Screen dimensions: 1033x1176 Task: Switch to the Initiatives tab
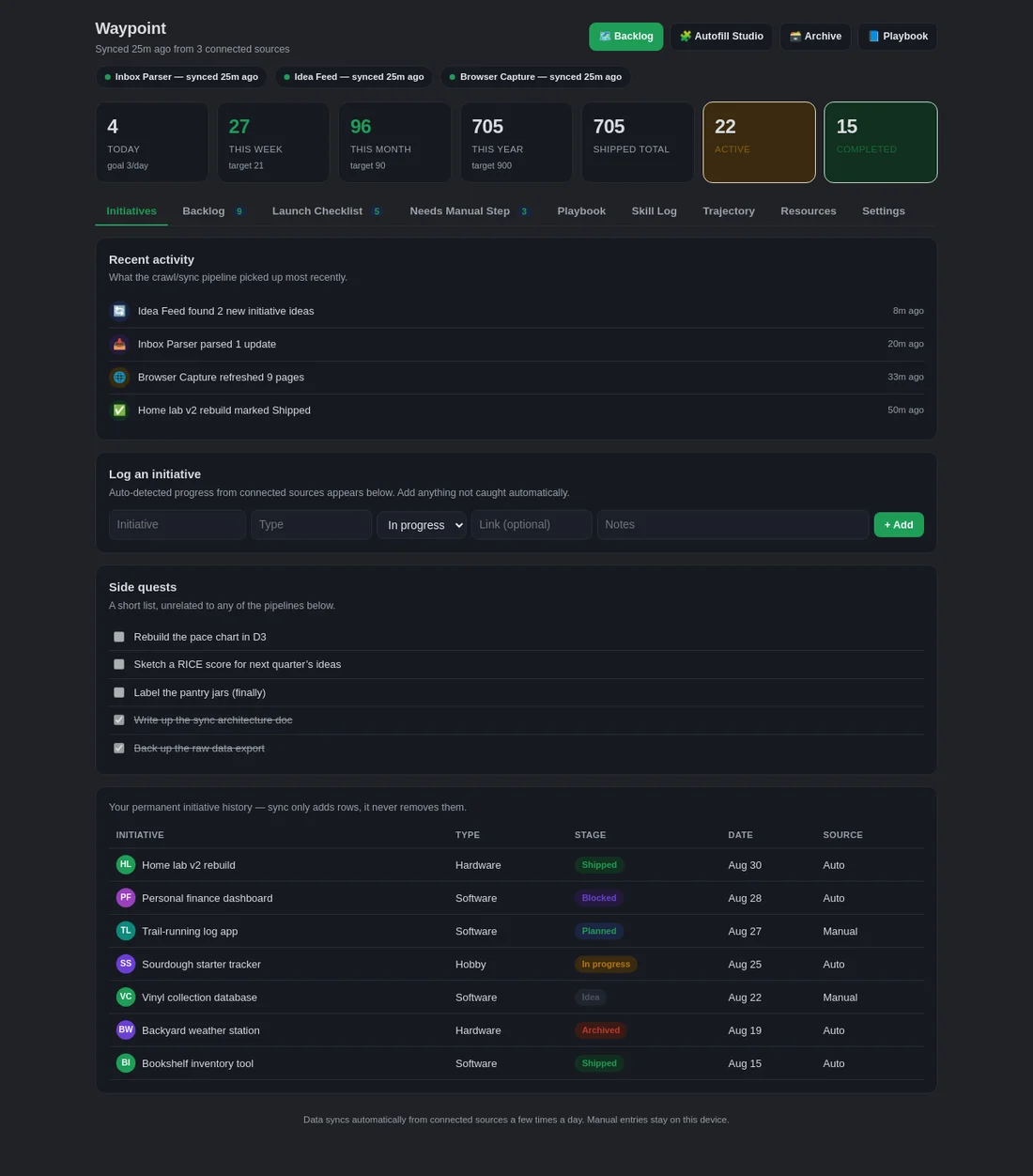pos(131,211)
